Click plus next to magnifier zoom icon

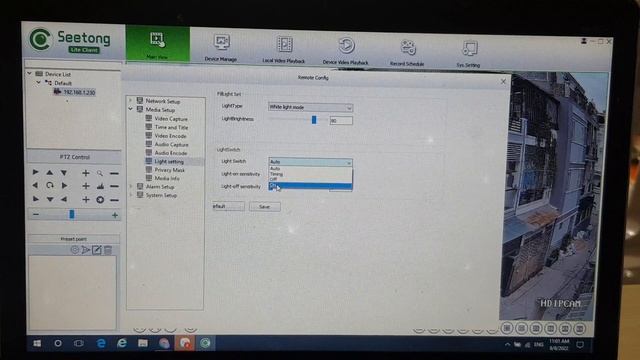(x=86, y=173)
